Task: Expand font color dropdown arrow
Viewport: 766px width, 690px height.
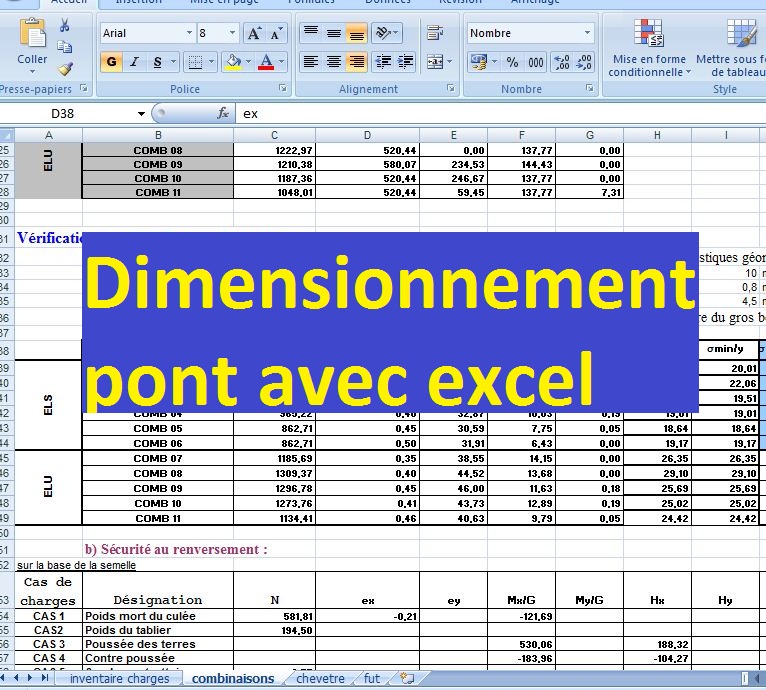Action: tap(281, 62)
